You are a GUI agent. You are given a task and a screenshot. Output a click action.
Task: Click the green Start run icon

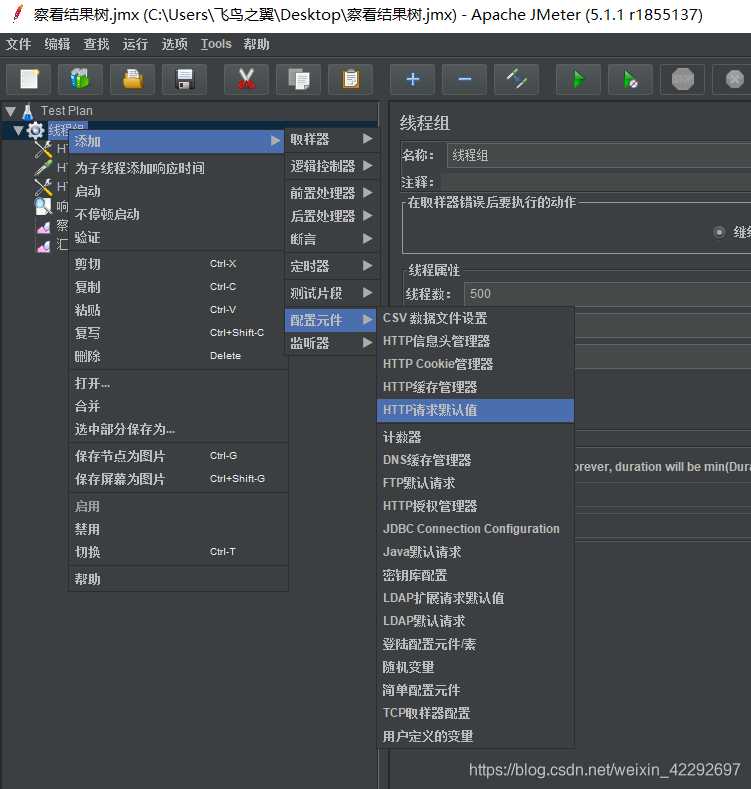pyautogui.click(x=579, y=79)
